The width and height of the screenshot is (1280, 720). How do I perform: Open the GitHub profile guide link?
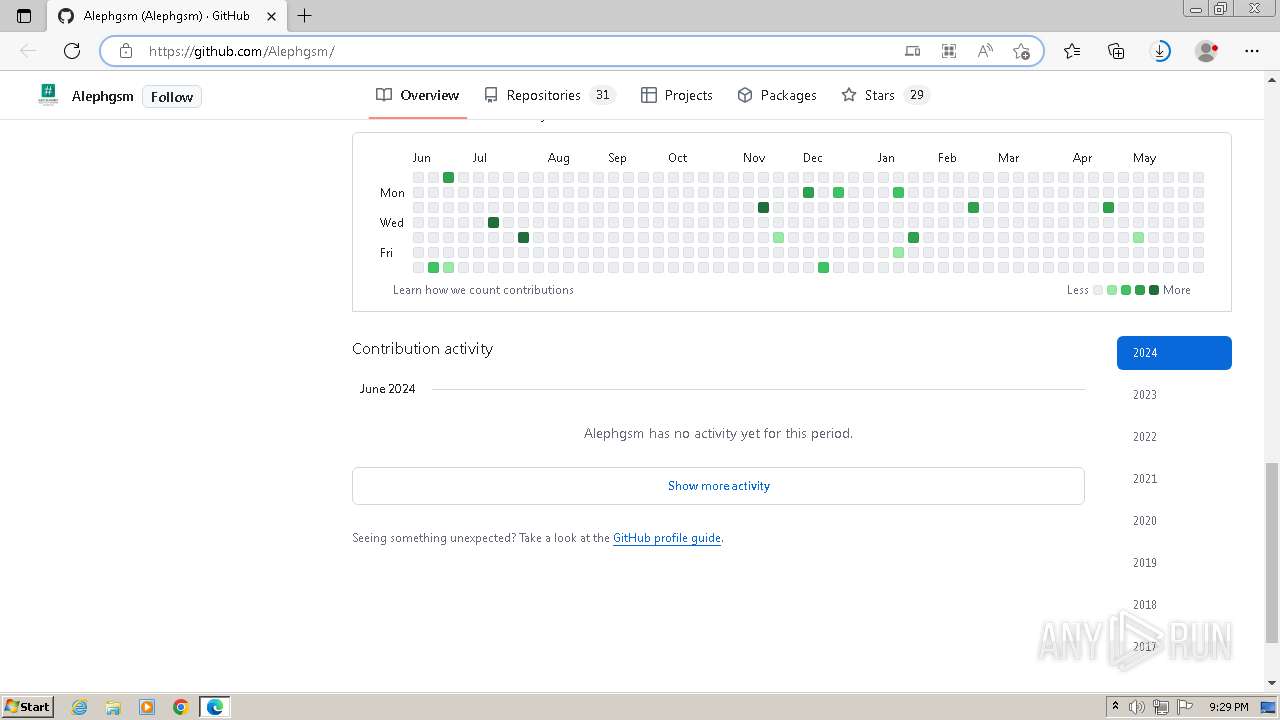click(x=667, y=538)
